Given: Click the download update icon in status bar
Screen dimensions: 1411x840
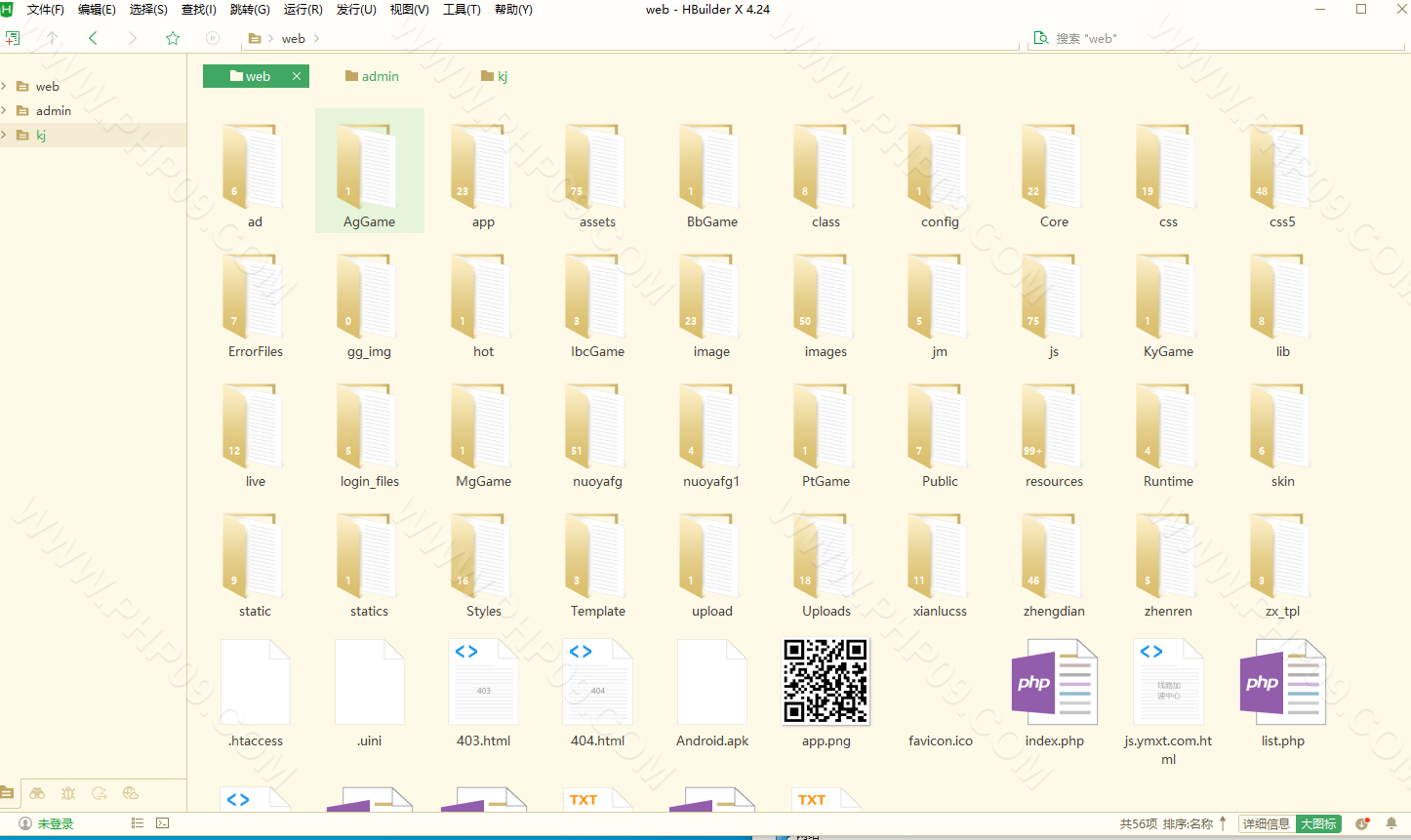Looking at the screenshot, I should [x=1362, y=823].
